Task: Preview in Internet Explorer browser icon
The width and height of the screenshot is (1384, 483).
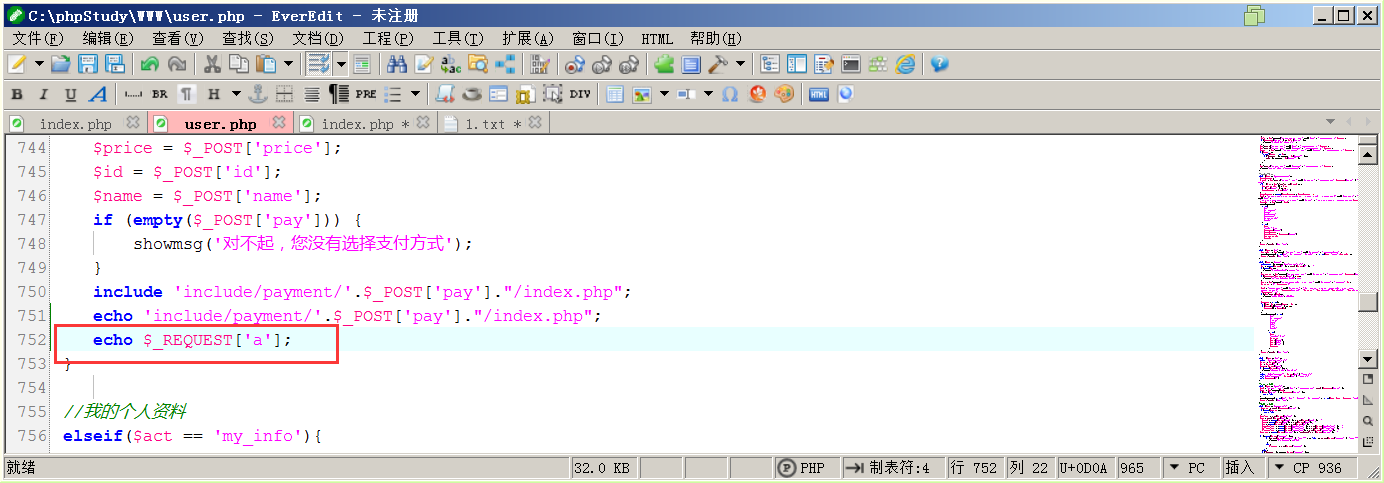Action: 905,64
